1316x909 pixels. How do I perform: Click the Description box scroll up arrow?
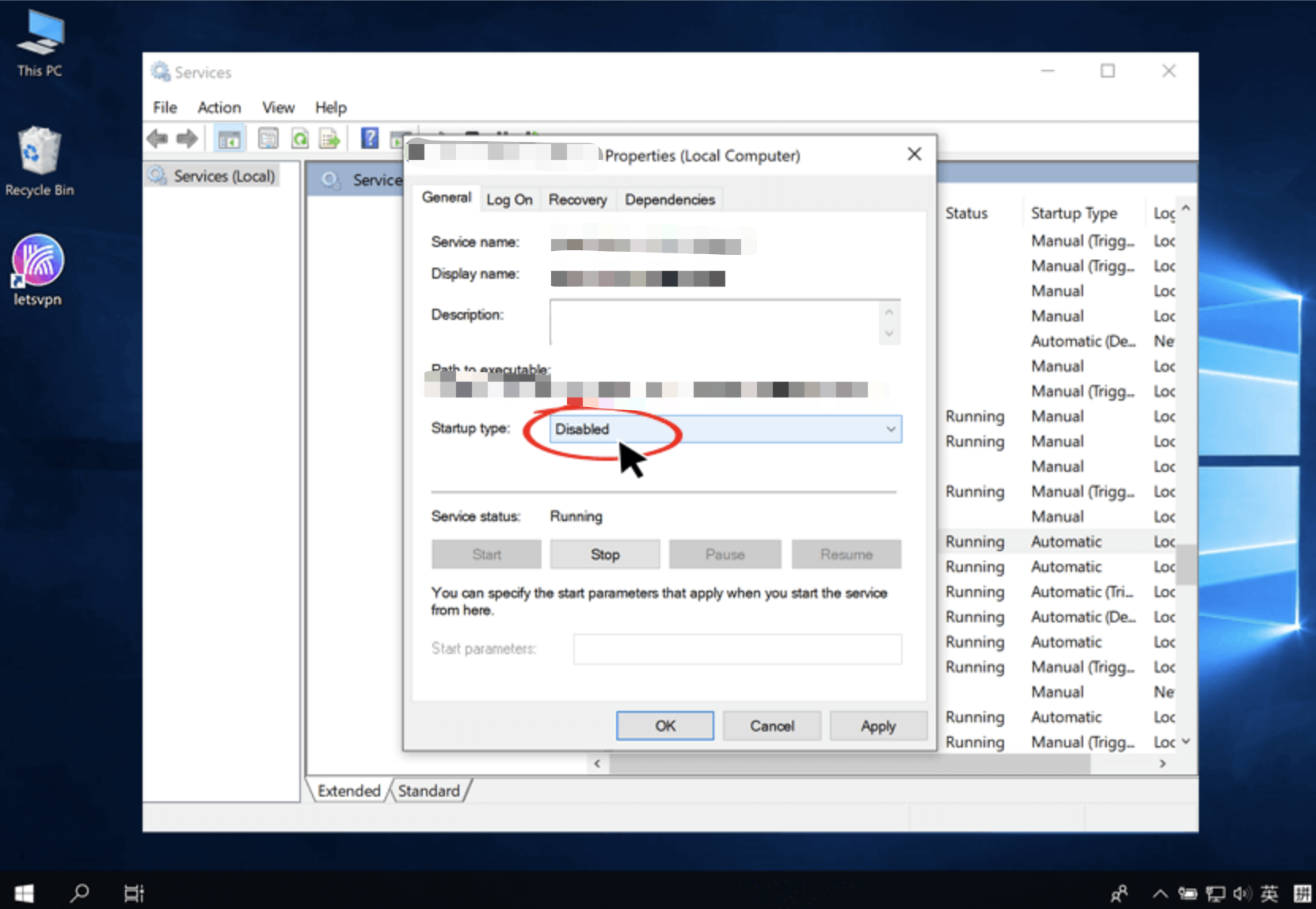pyautogui.click(x=889, y=311)
